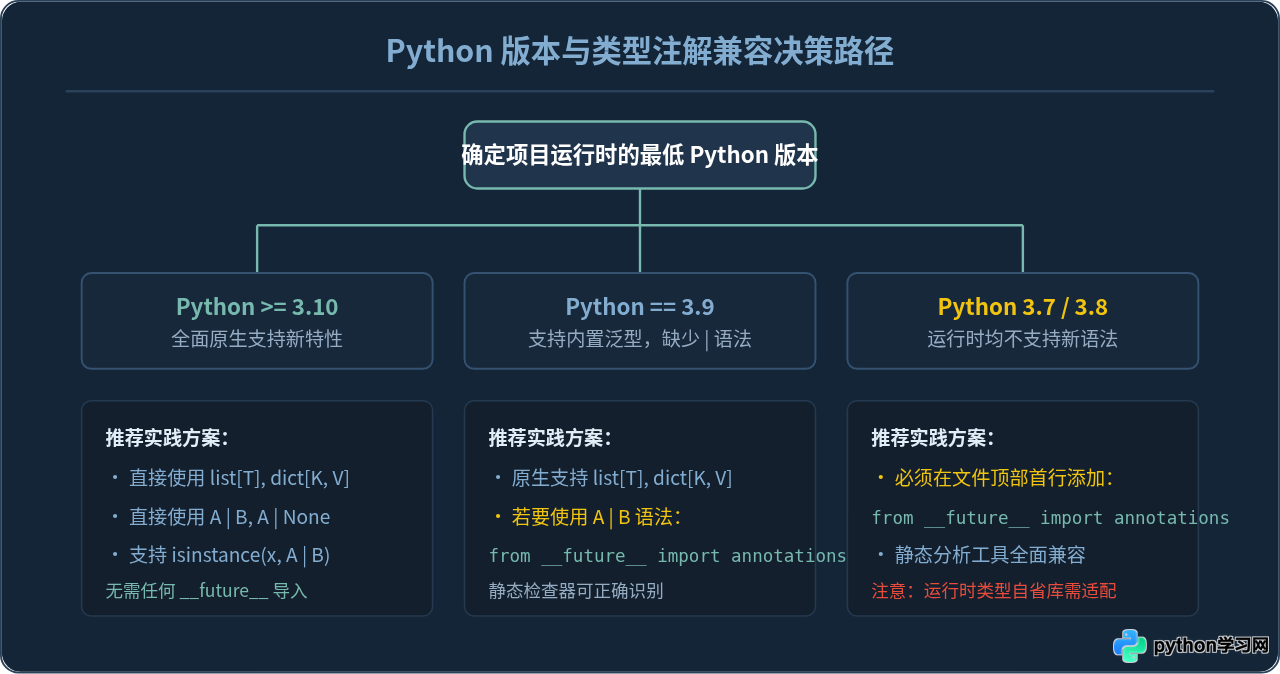Click the text "支持内置泛型，缺少 | 语法"
This screenshot has width=1280, height=674.
click(x=640, y=339)
